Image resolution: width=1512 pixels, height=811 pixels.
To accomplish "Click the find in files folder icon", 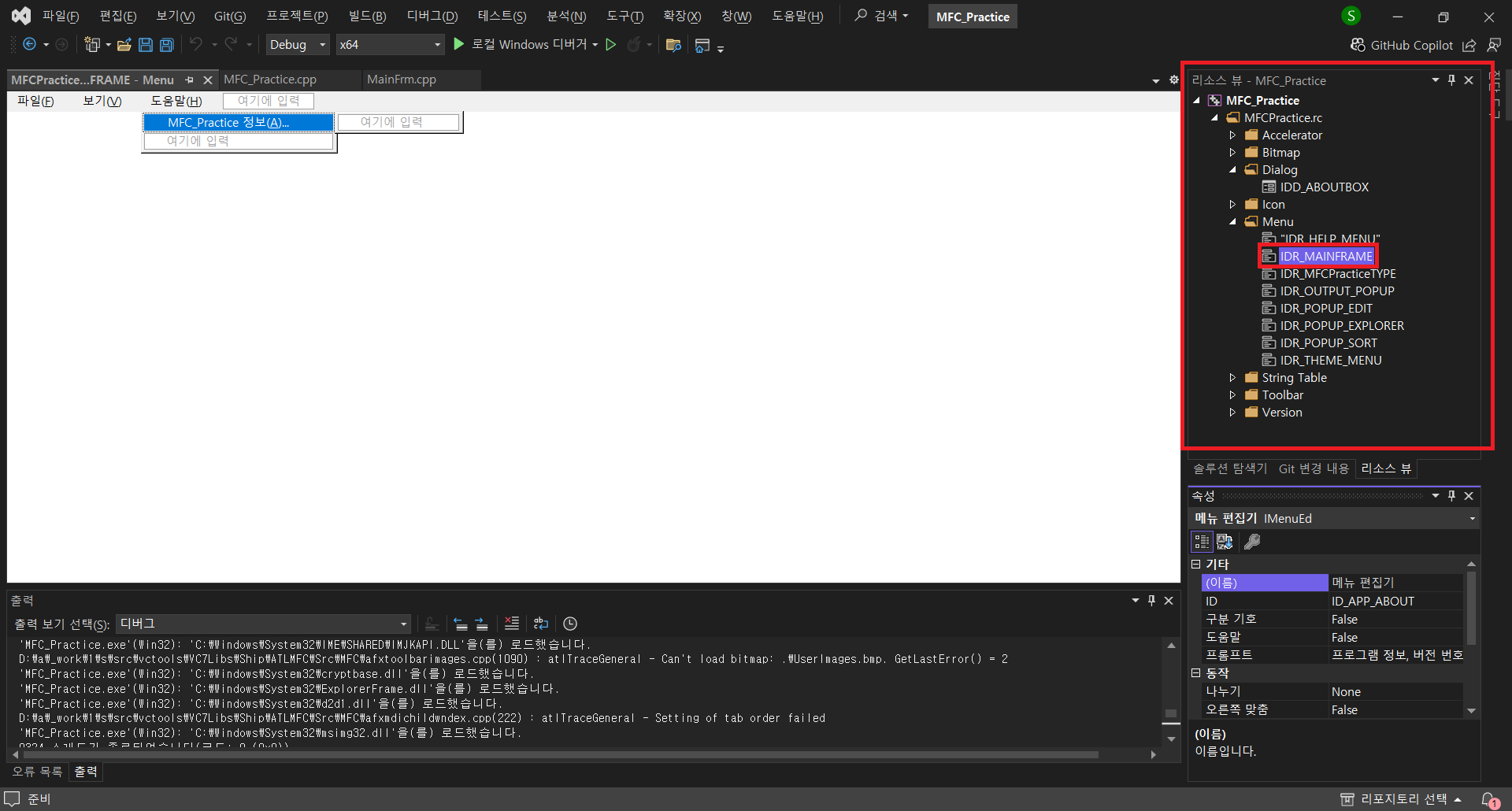I will tap(673, 45).
